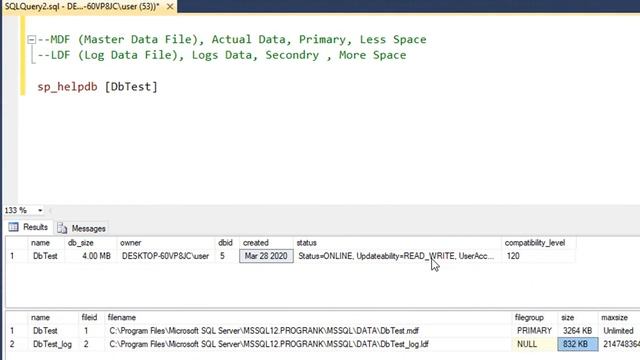Switch to the Results tab
Viewport: 640px width, 360px height.
(x=29, y=227)
